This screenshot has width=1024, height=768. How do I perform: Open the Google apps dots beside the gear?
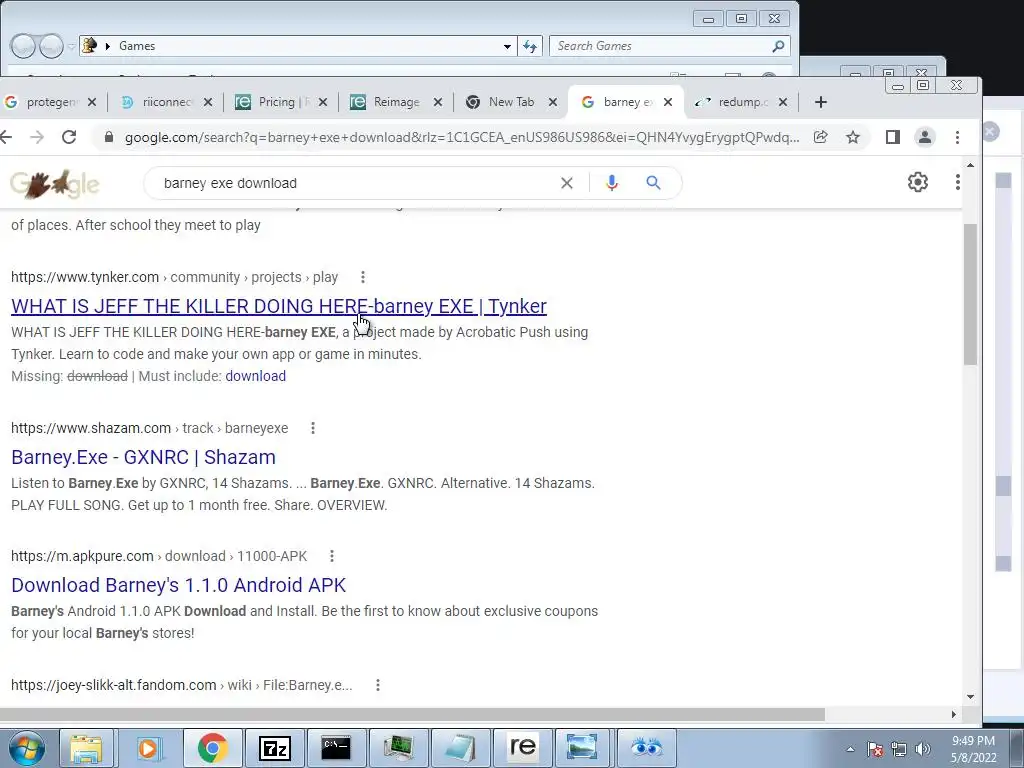pos(957,182)
